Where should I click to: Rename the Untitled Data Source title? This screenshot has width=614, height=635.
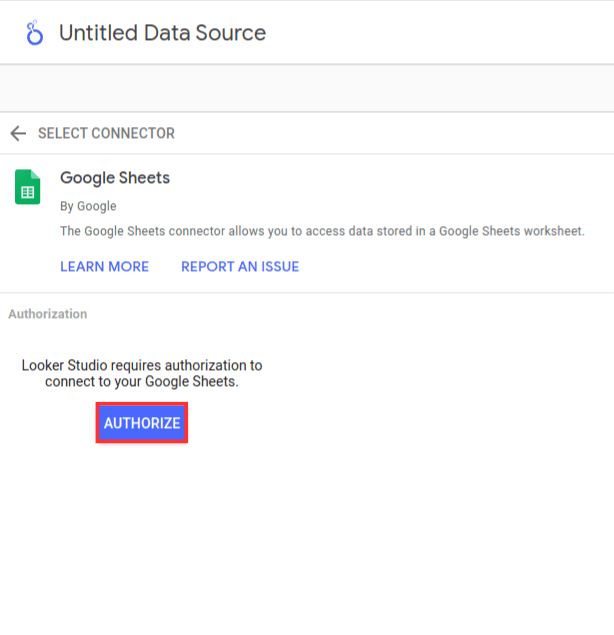(x=162, y=33)
